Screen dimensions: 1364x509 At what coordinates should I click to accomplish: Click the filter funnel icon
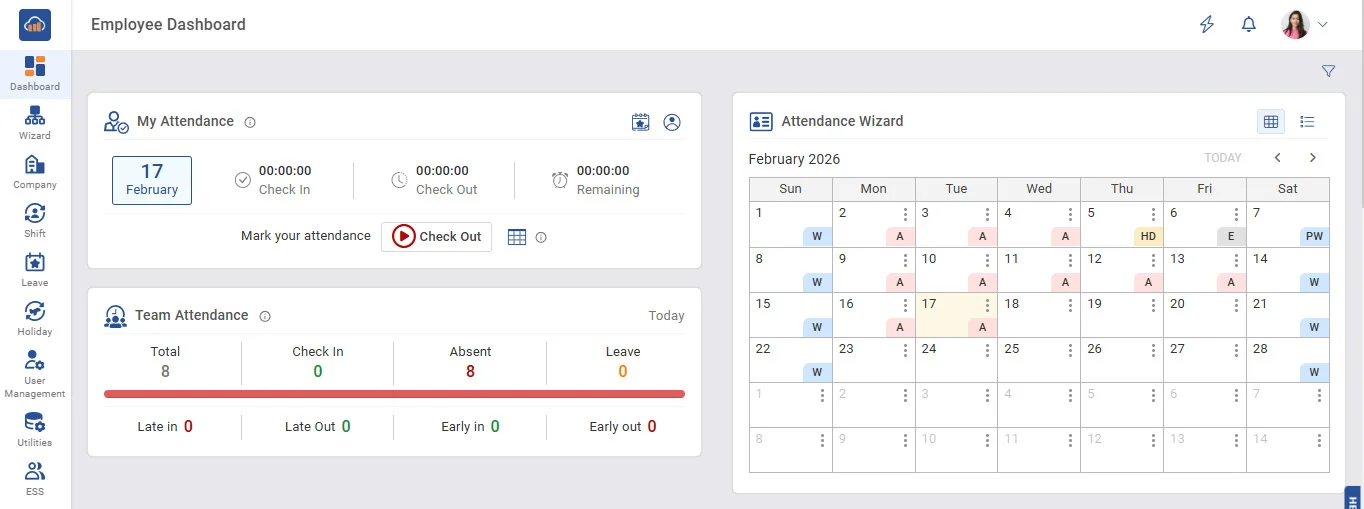coord(1328,71)
